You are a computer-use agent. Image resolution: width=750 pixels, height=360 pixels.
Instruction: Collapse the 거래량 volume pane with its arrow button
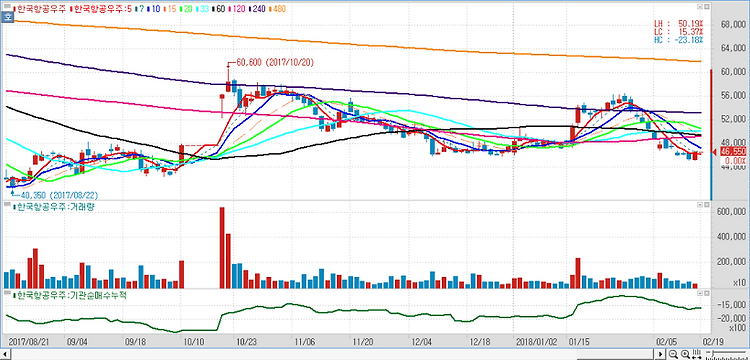[x=699, y=204]
